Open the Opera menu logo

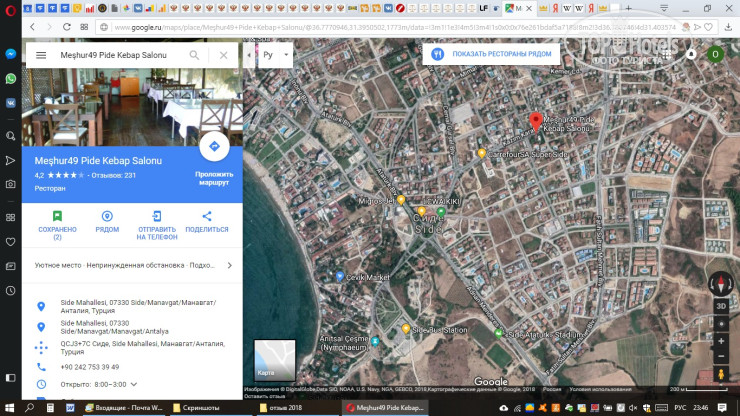[x=10, y=9]
